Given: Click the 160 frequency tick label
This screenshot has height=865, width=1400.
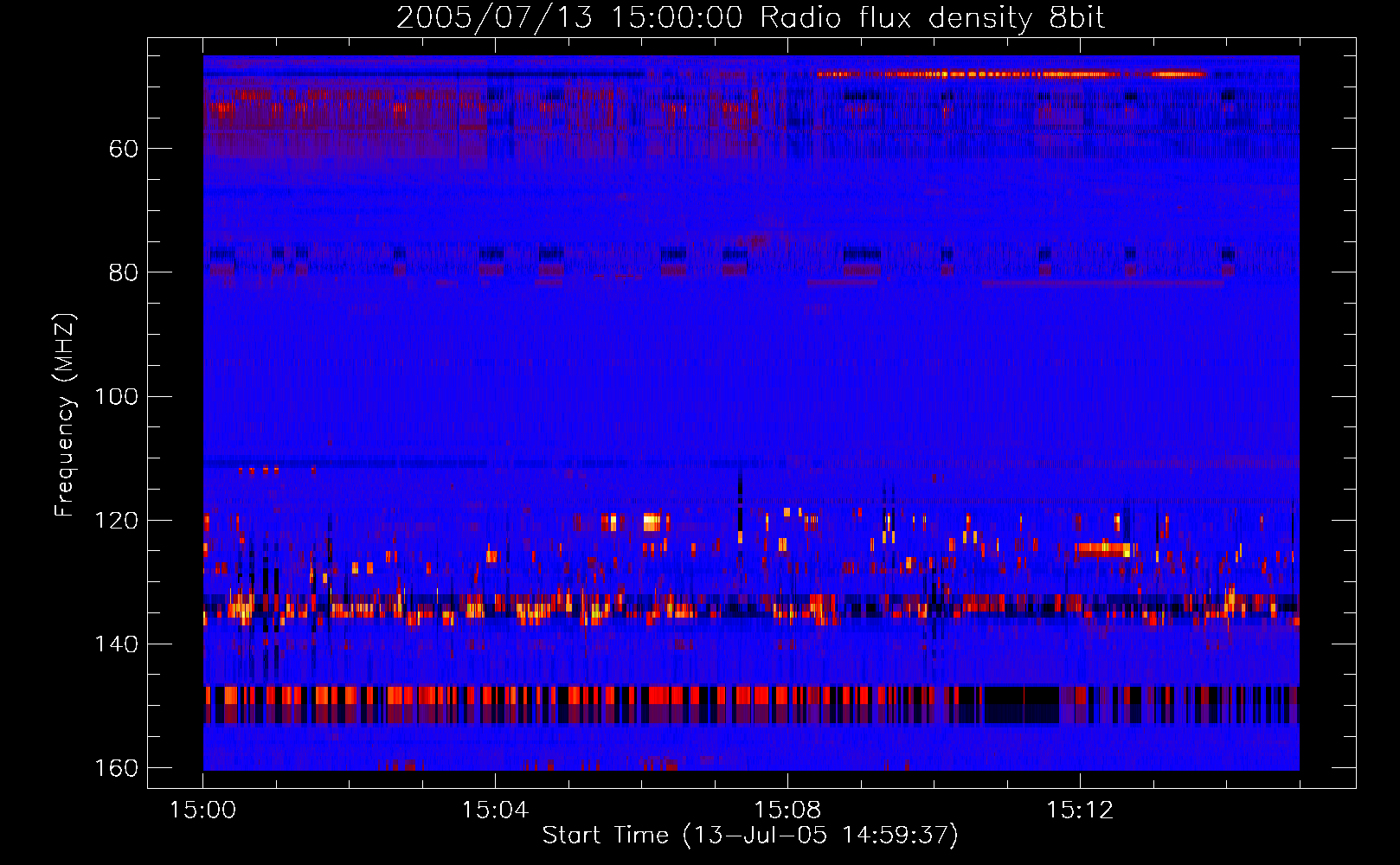Looking at the screenshot, I should click(116, 768).
